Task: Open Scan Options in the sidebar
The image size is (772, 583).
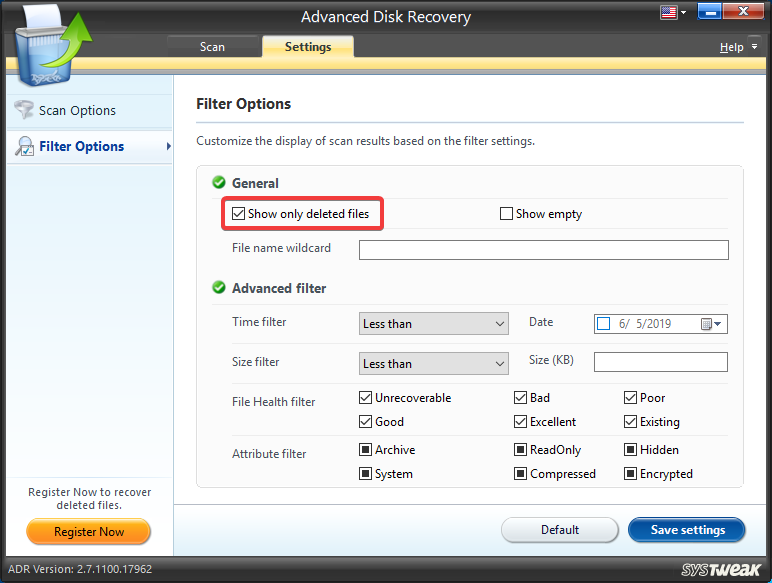Action: pyautogui.click(x=90, y=110)
